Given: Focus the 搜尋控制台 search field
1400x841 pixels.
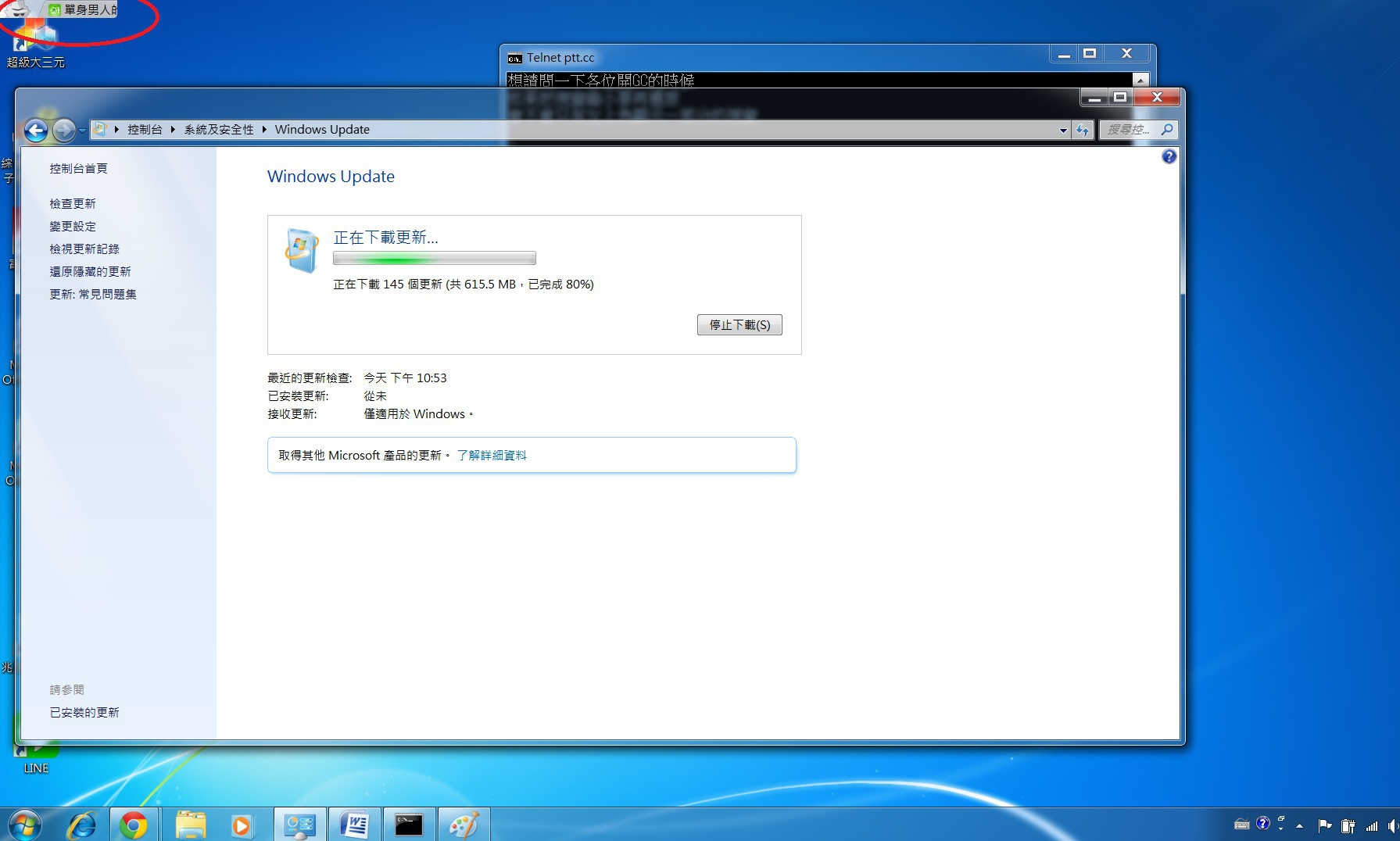Looking at the screenshot, I should click(1129, 130).
